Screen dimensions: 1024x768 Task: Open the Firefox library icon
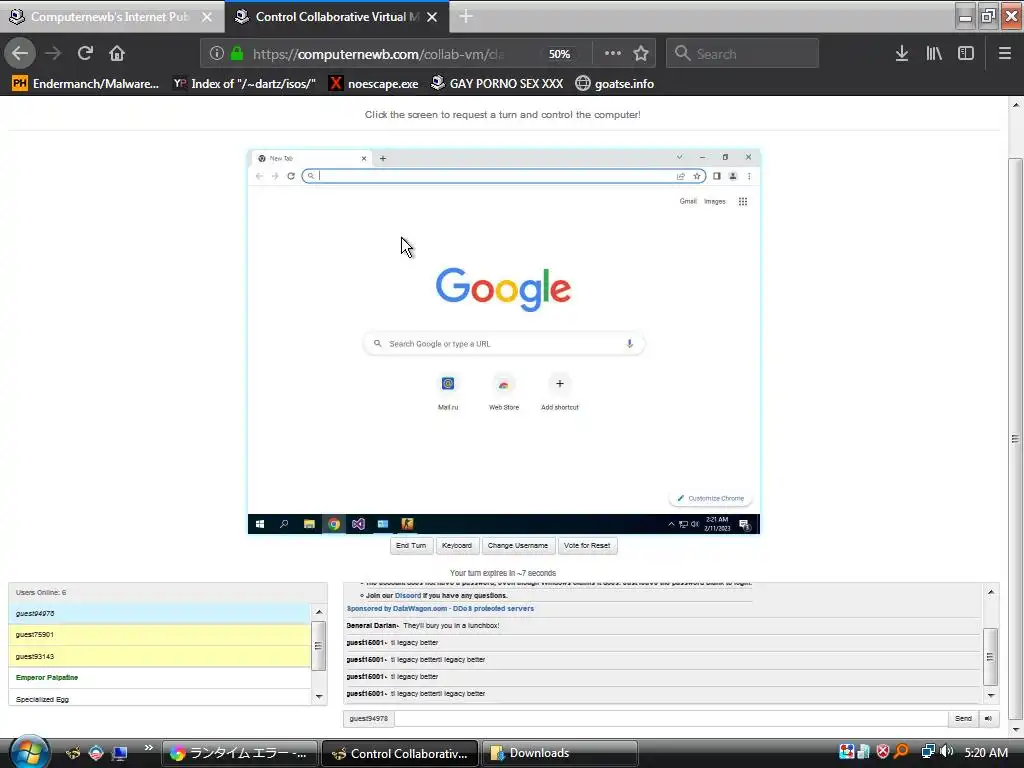coord(934,54)
